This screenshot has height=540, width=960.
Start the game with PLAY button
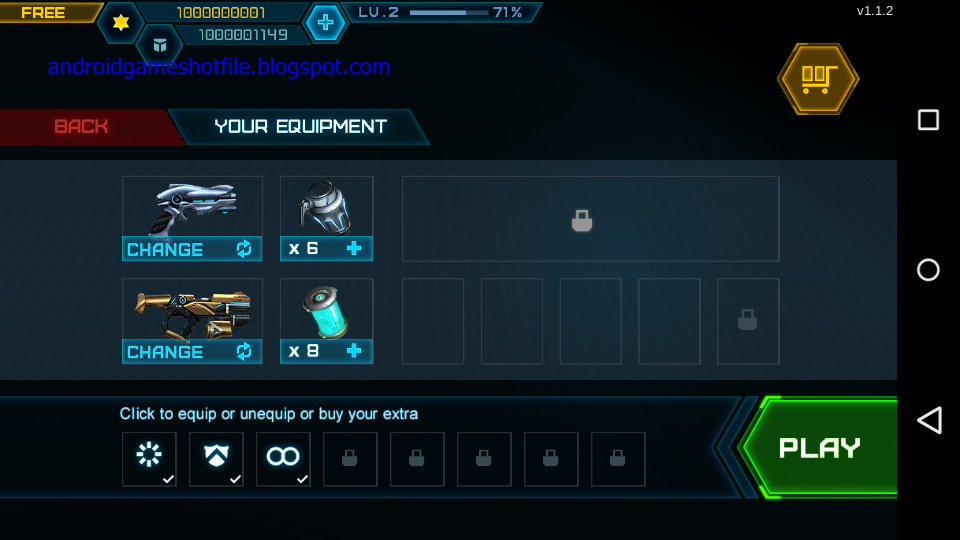tap(819, 448)
